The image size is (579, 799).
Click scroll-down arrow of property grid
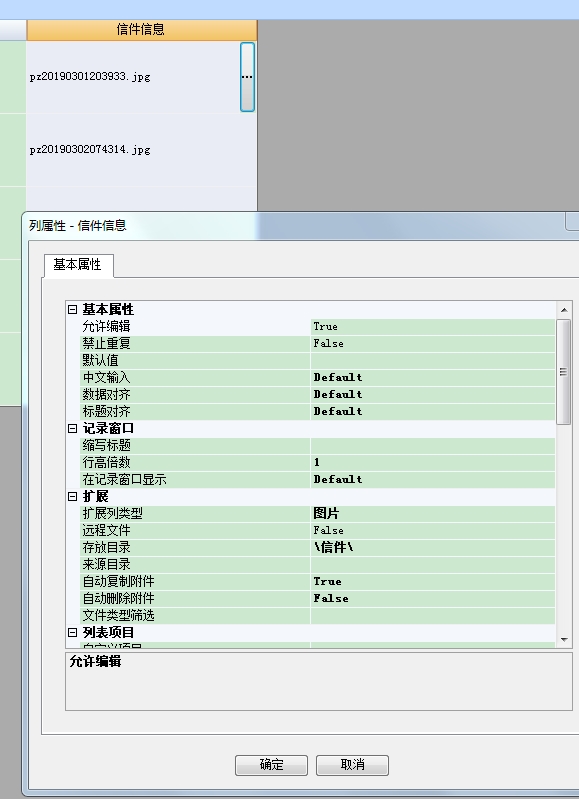pyautogui.click(x=564, y=640)
